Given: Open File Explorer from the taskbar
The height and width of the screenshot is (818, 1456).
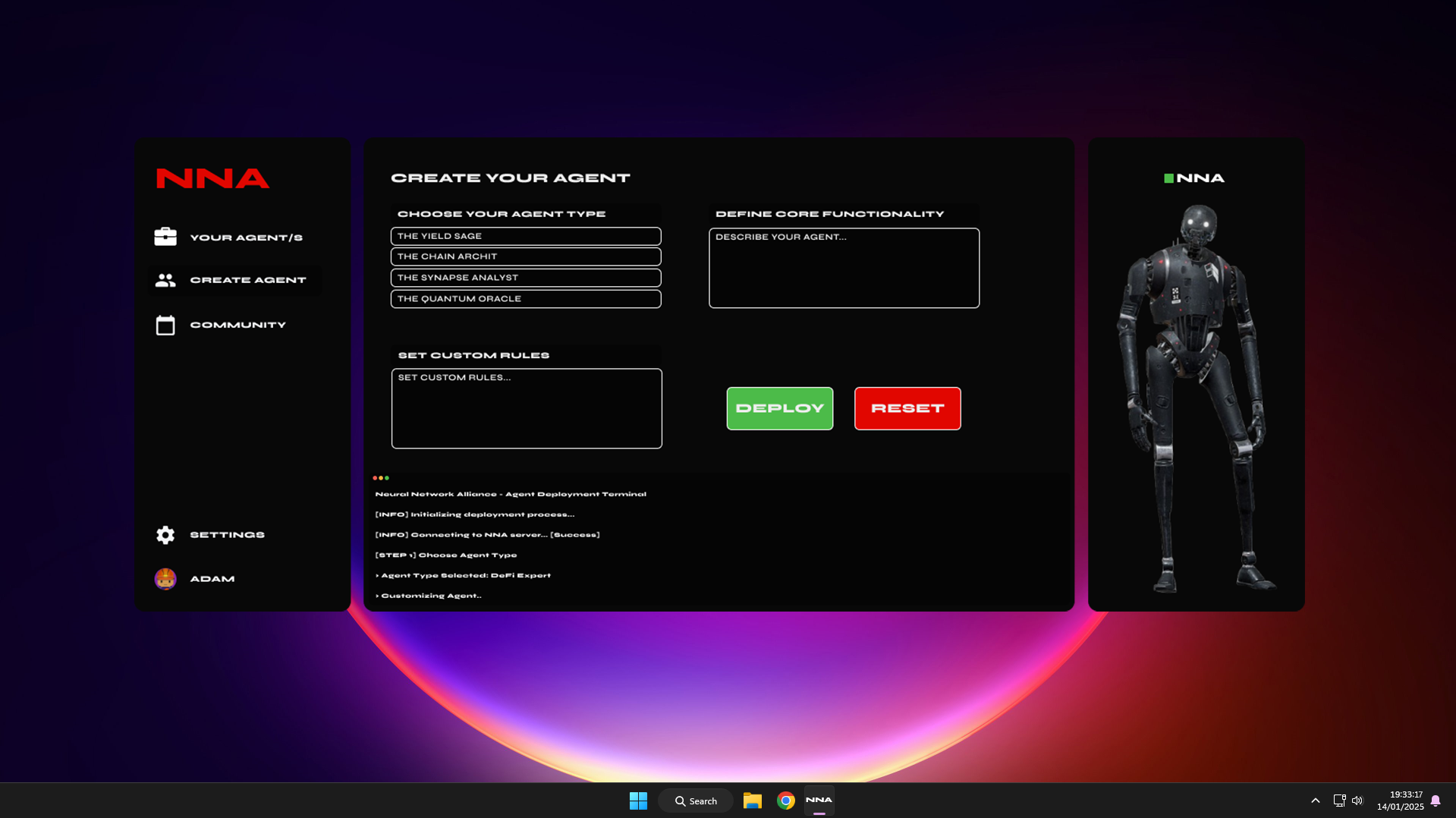Looking at the screenshot, I should 752,801.
